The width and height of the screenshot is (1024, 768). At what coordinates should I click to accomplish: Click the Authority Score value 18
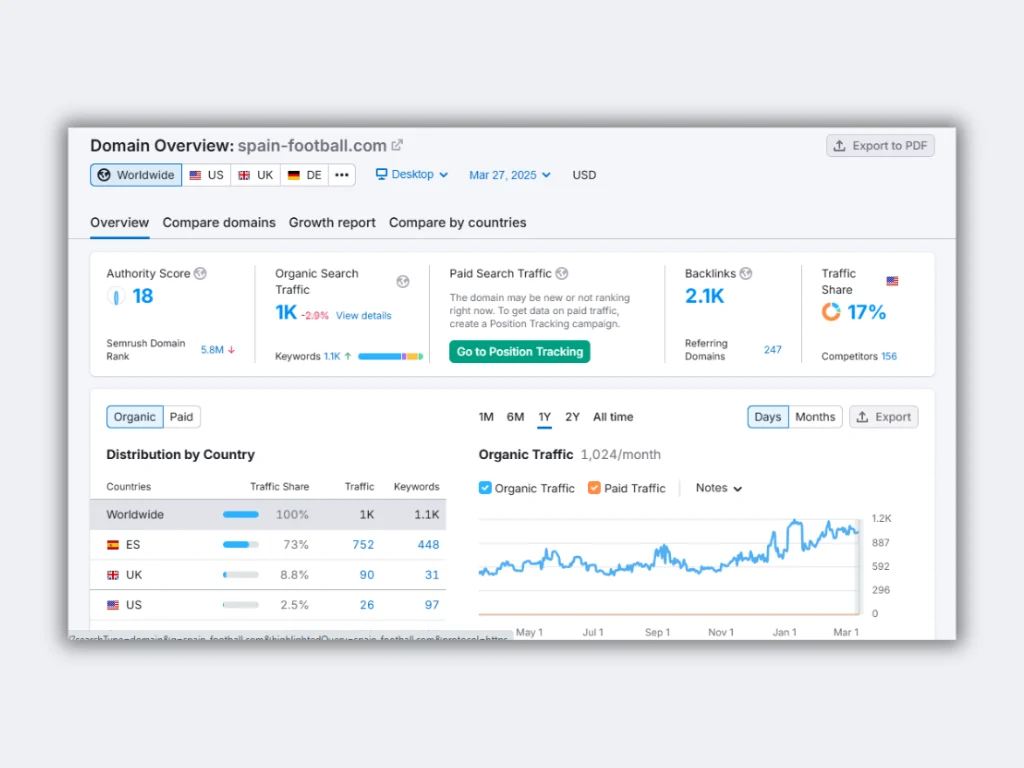[x=142, y=296]
